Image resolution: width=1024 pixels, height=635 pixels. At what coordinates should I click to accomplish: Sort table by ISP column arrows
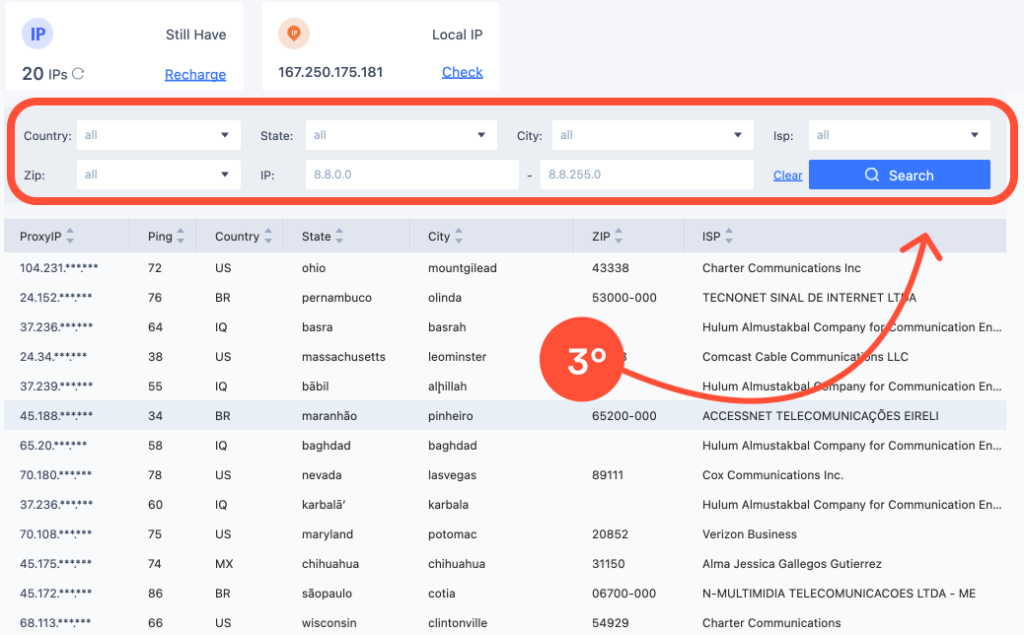click(x=729, y=237)
